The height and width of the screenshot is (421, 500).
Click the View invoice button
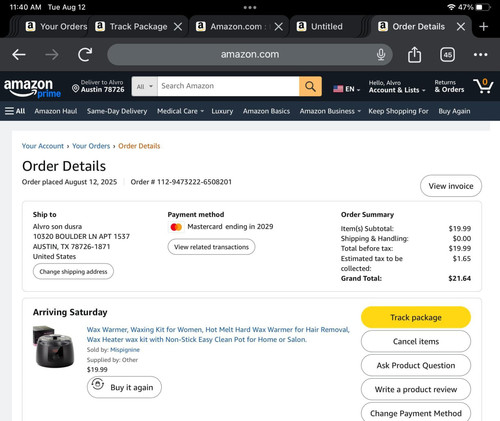[x=451, y=186]
